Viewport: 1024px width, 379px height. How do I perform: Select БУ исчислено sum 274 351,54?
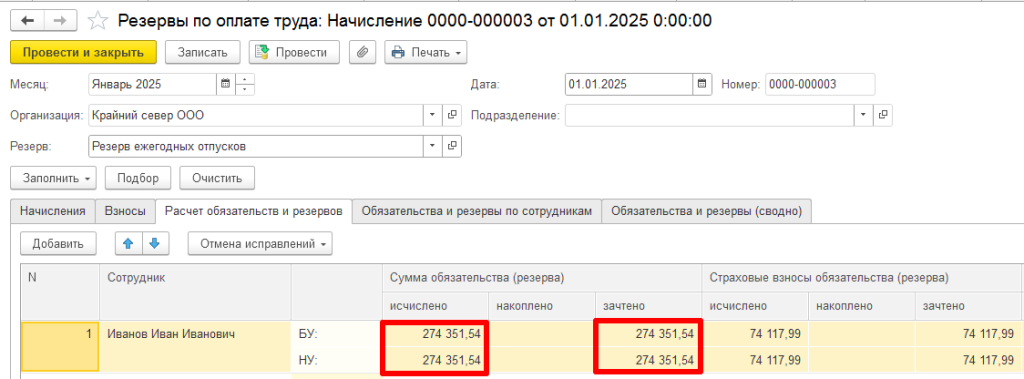tap(435, 334)
